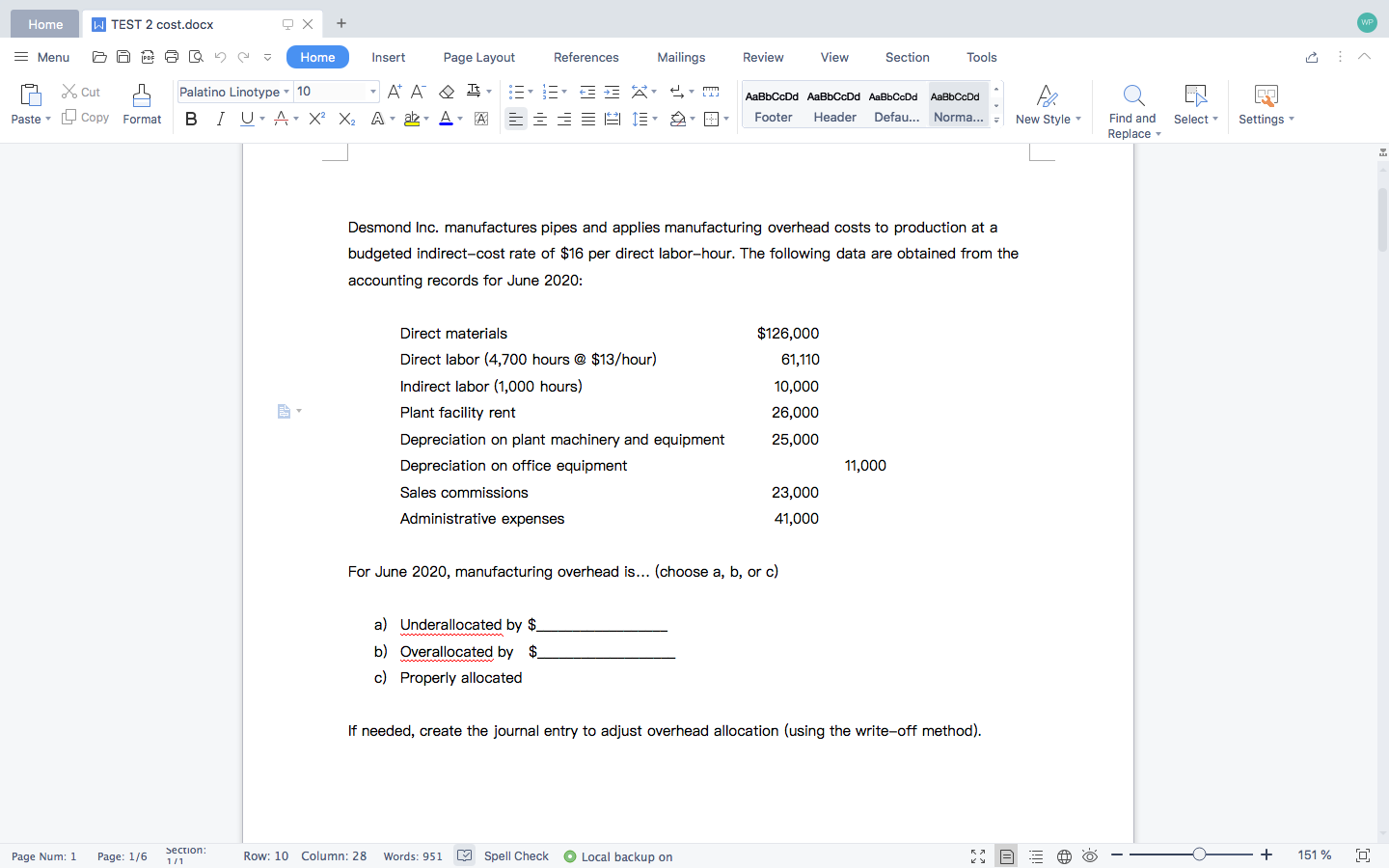Expand the Paste options arrow
Viewport: 1389px width, 868px height.
tap(48, 120)
